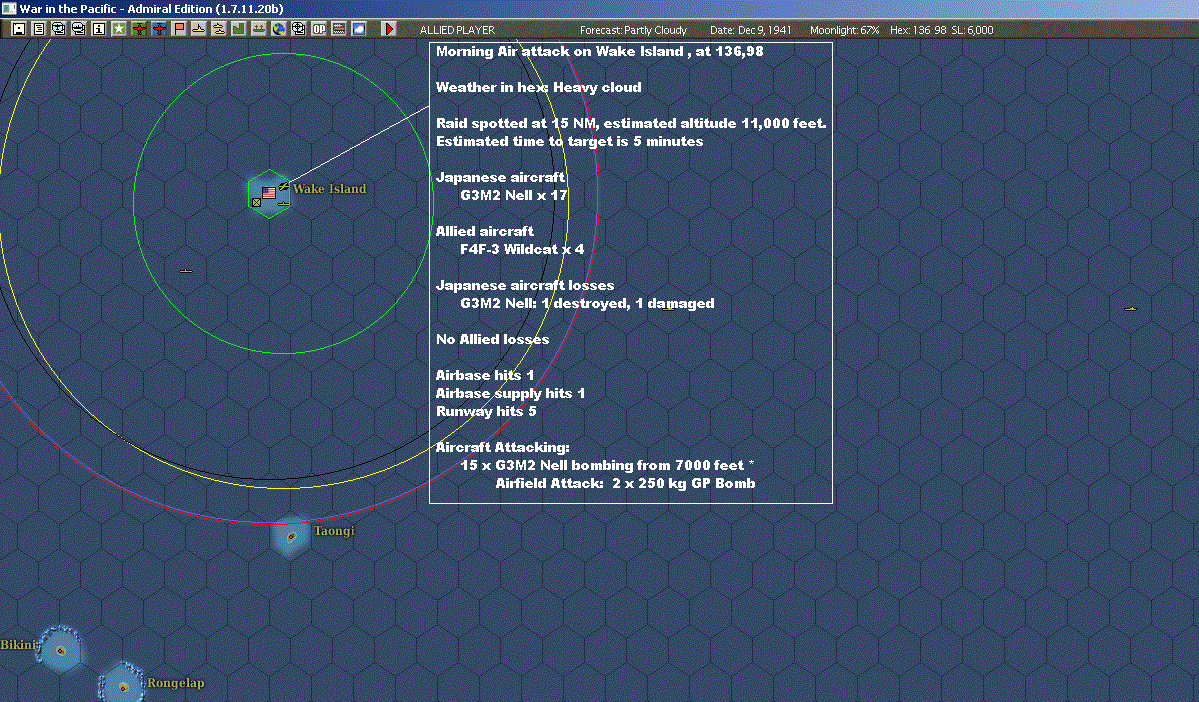Click the crosshair target toolbar icon

pyautogui.click(x=298, y=29)
